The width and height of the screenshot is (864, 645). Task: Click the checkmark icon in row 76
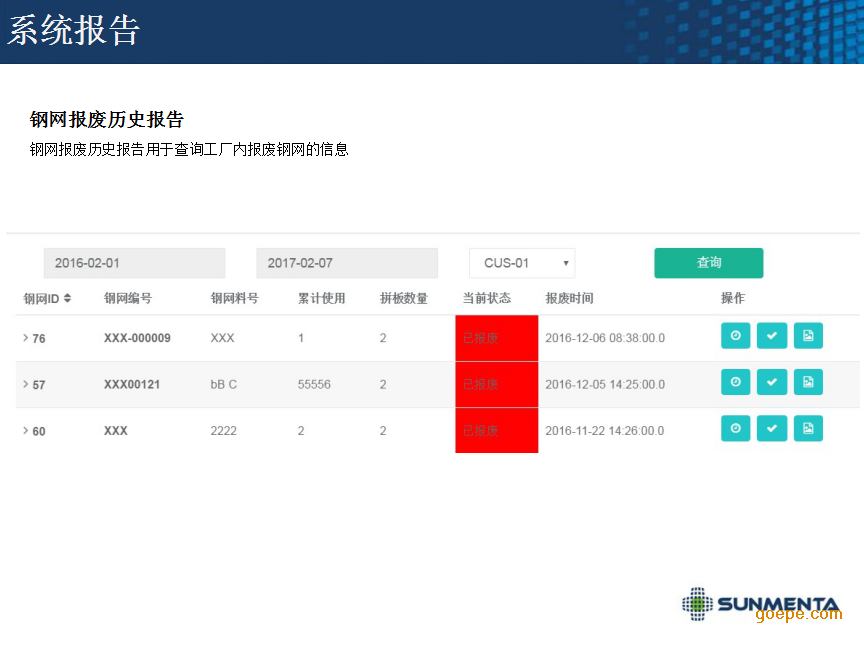point(771,336)
